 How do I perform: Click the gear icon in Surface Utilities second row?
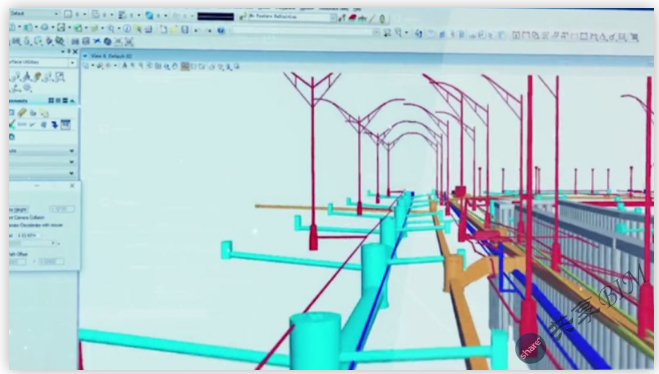pos(27,88)
